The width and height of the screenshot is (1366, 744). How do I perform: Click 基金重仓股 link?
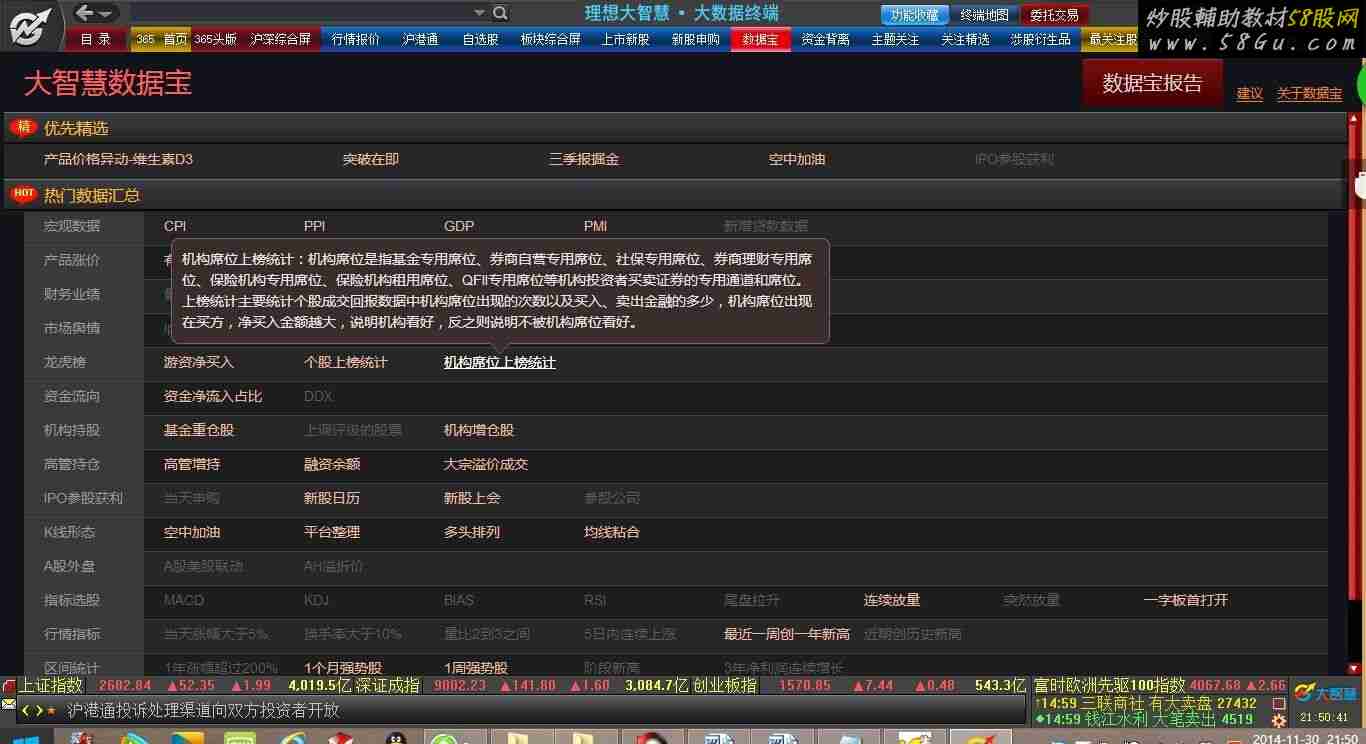click(199, 430)
